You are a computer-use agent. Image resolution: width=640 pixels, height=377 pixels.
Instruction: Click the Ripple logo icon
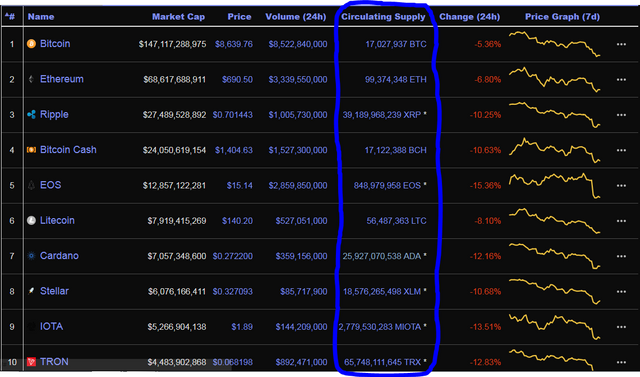31,115
